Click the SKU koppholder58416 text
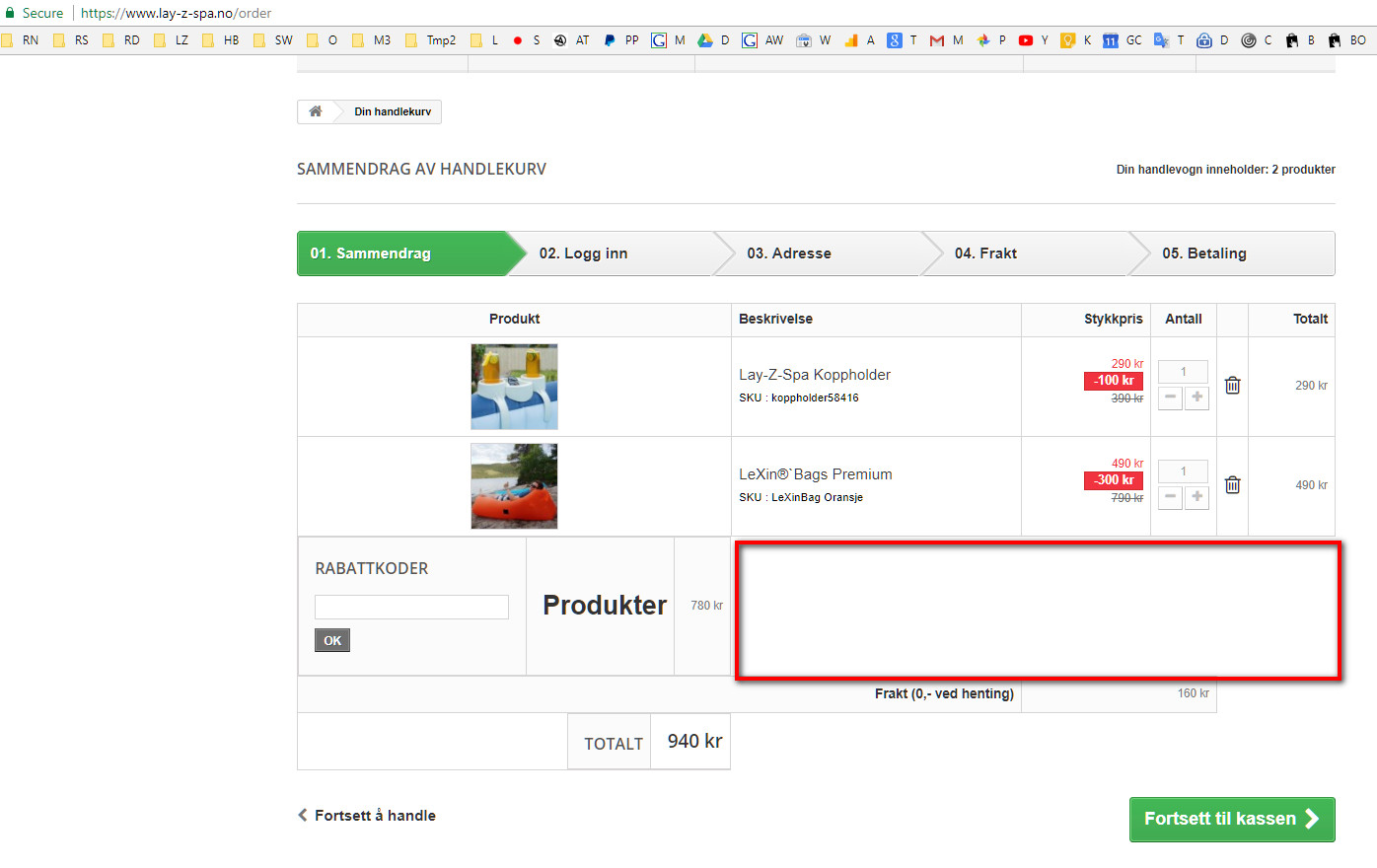 799,398
